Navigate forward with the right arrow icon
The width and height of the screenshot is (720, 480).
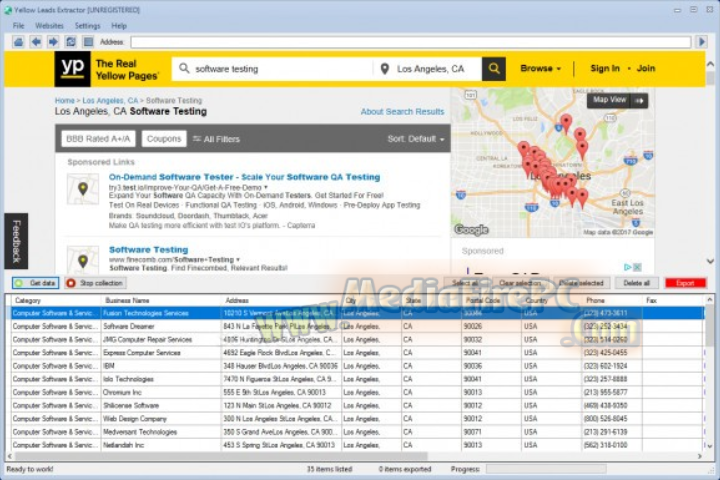coord(53,42)
